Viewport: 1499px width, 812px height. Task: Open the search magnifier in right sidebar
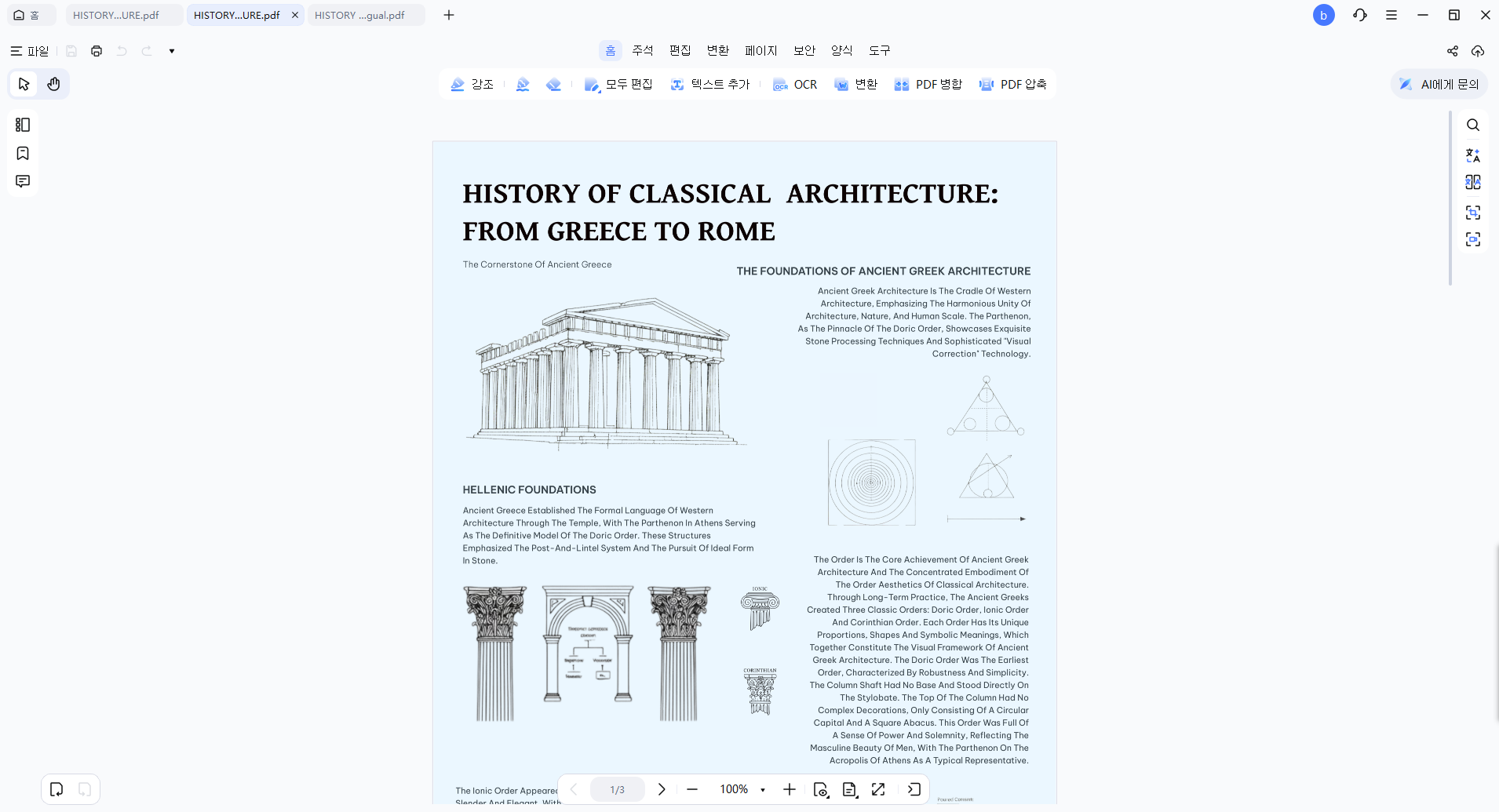click(x=1473, y=125)
